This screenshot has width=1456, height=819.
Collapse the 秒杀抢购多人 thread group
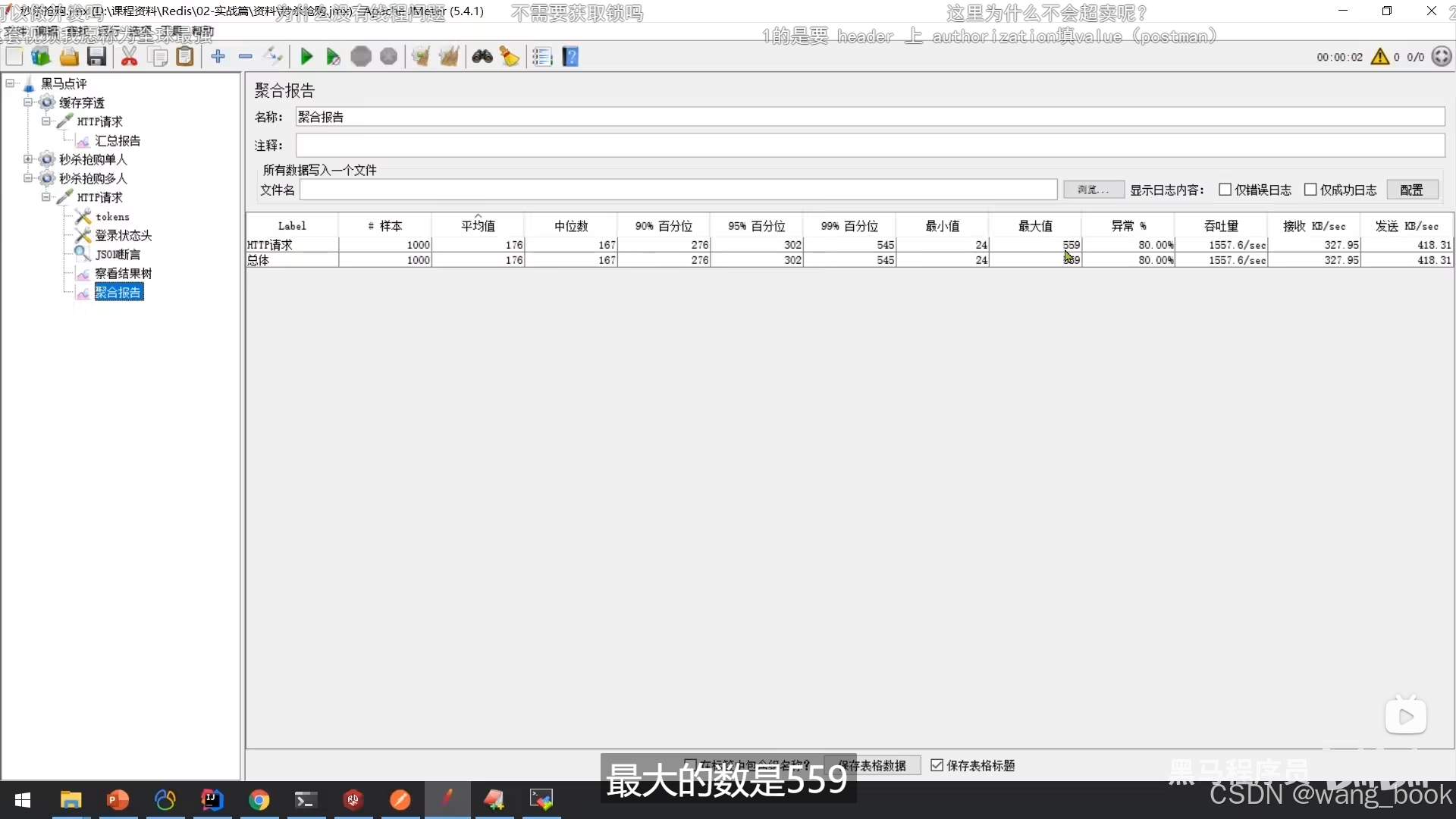point(28,178)
